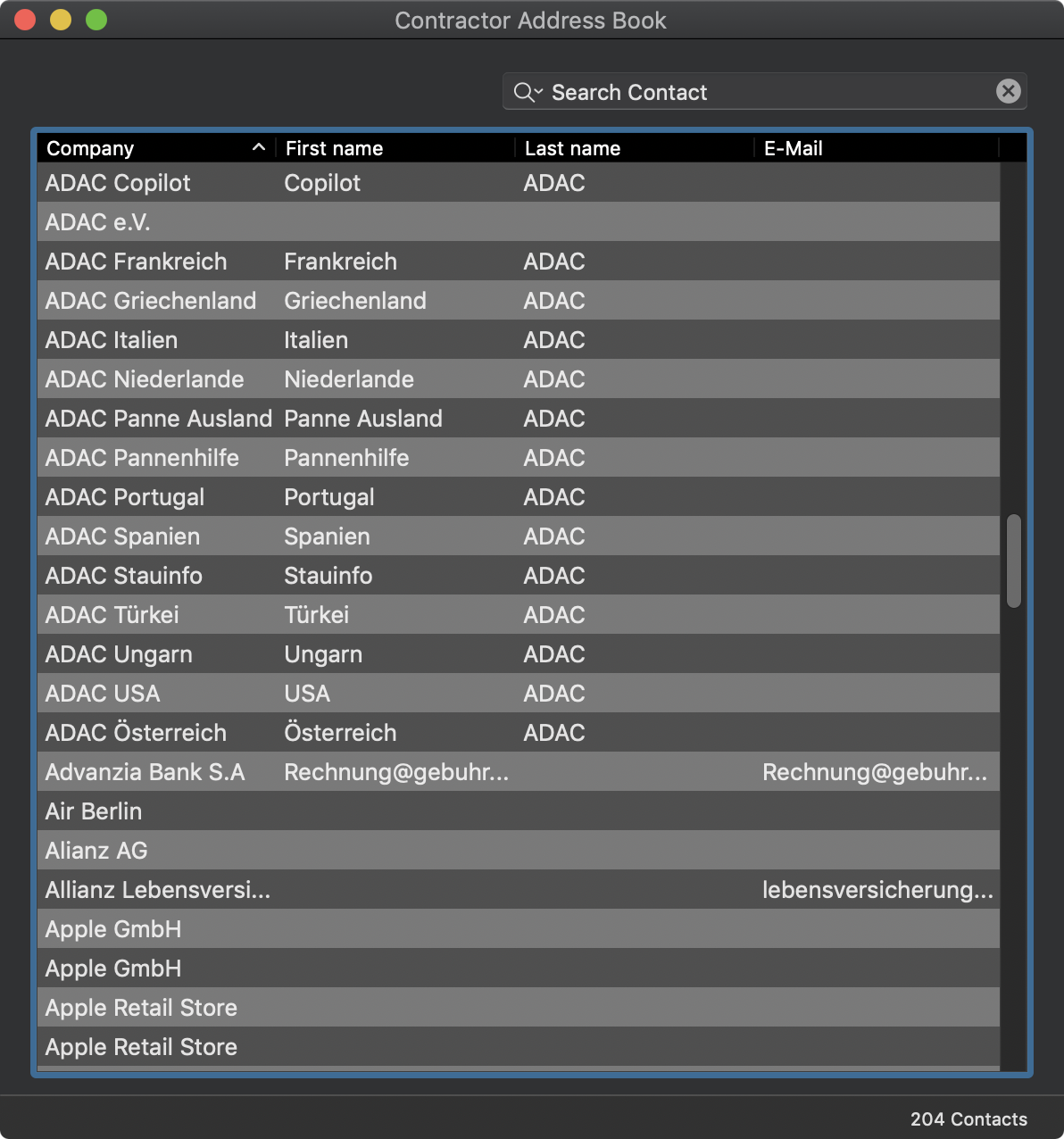The image size is (1064, 1139).
Task: Choose the ADAC Griechenland contact
Action: point(518,300)
